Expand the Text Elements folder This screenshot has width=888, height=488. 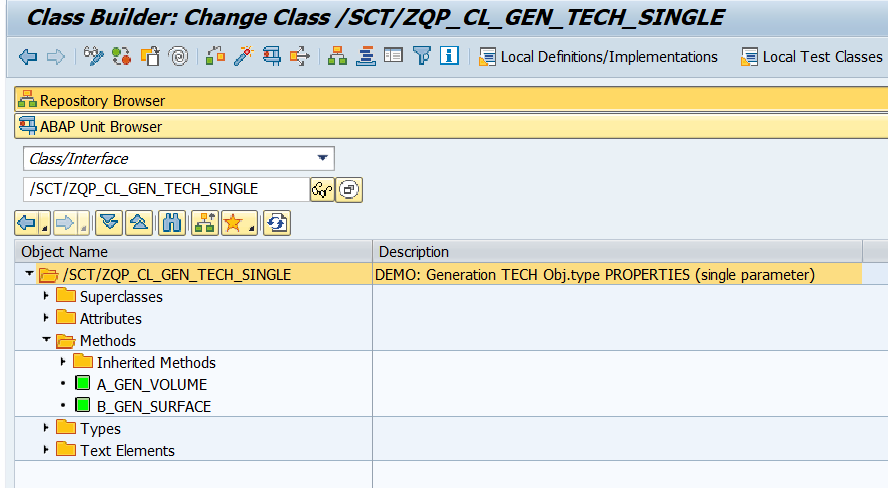[x=46, y=450]
